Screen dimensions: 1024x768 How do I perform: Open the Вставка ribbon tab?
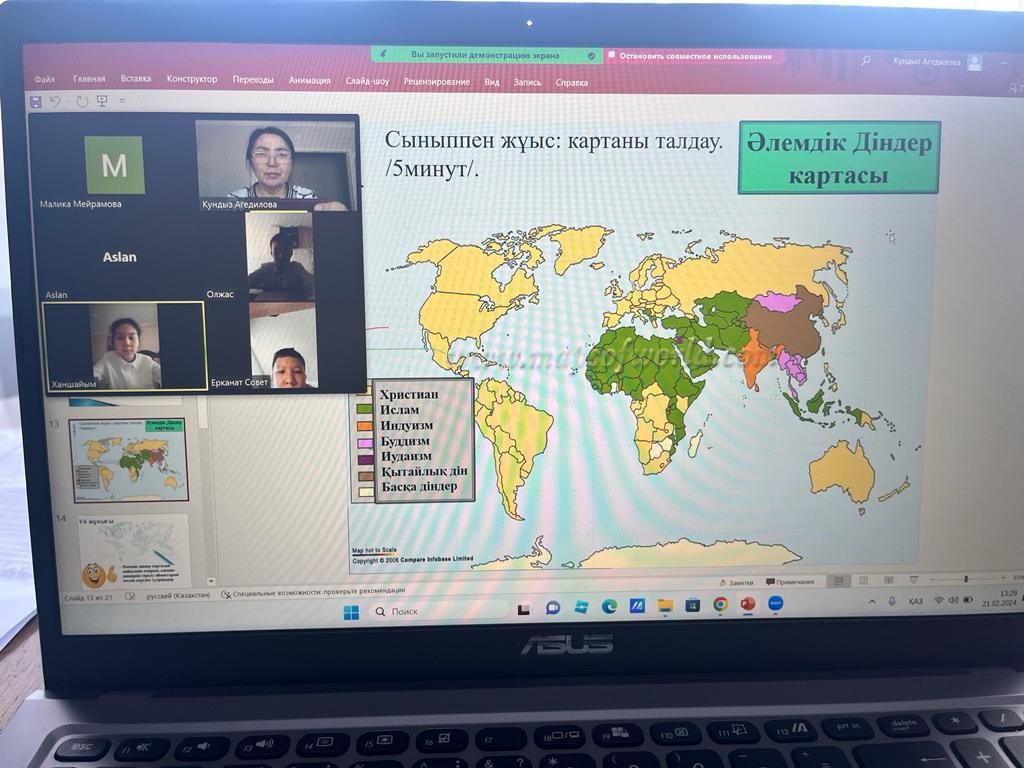coord(136,79)
